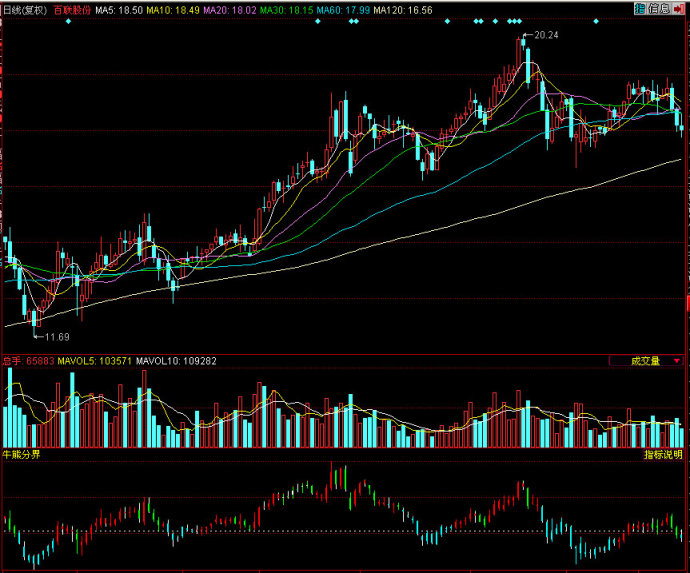Click the first cyan diamond info marker under 百联股份
The height and width of the screenshot is (573, 690).
point(68,21)
